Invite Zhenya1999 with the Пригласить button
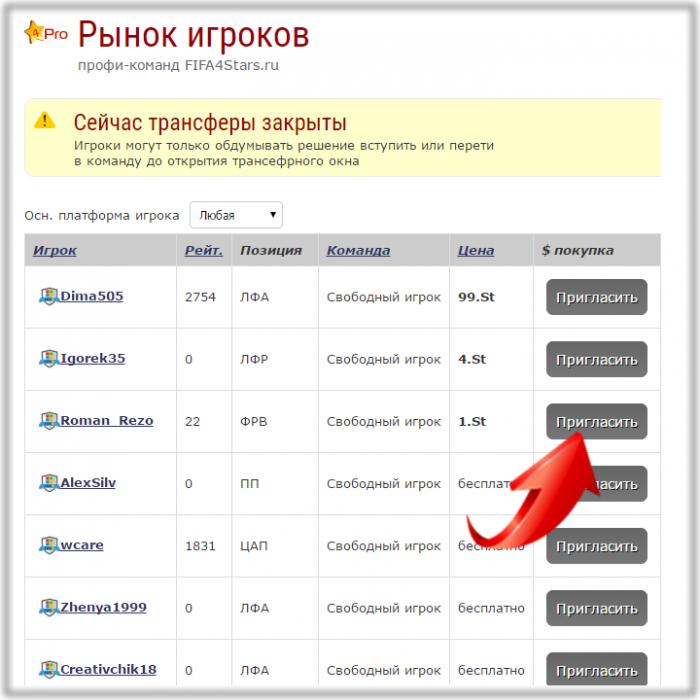This screenshot has height=700, width=700. click(596, 608)
